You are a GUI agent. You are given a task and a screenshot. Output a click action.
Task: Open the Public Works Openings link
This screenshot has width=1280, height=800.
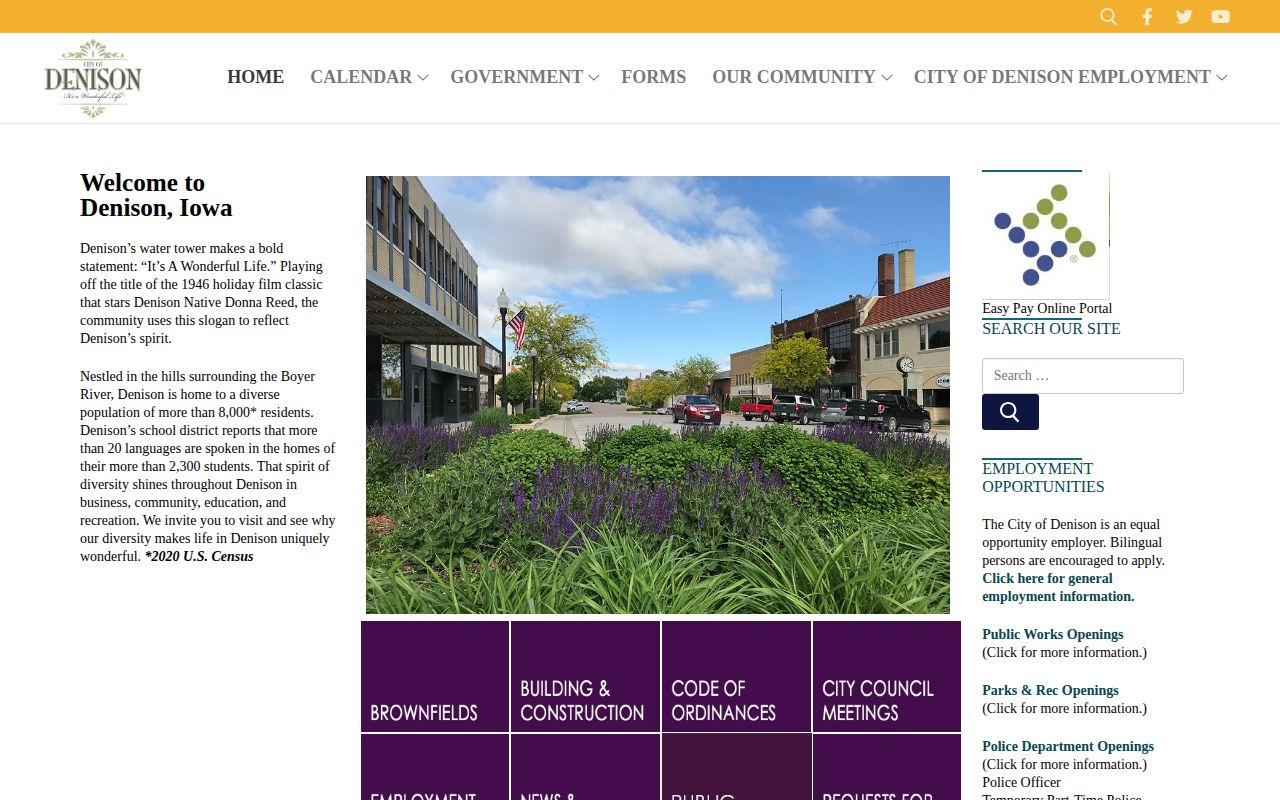click(1053, 634)
